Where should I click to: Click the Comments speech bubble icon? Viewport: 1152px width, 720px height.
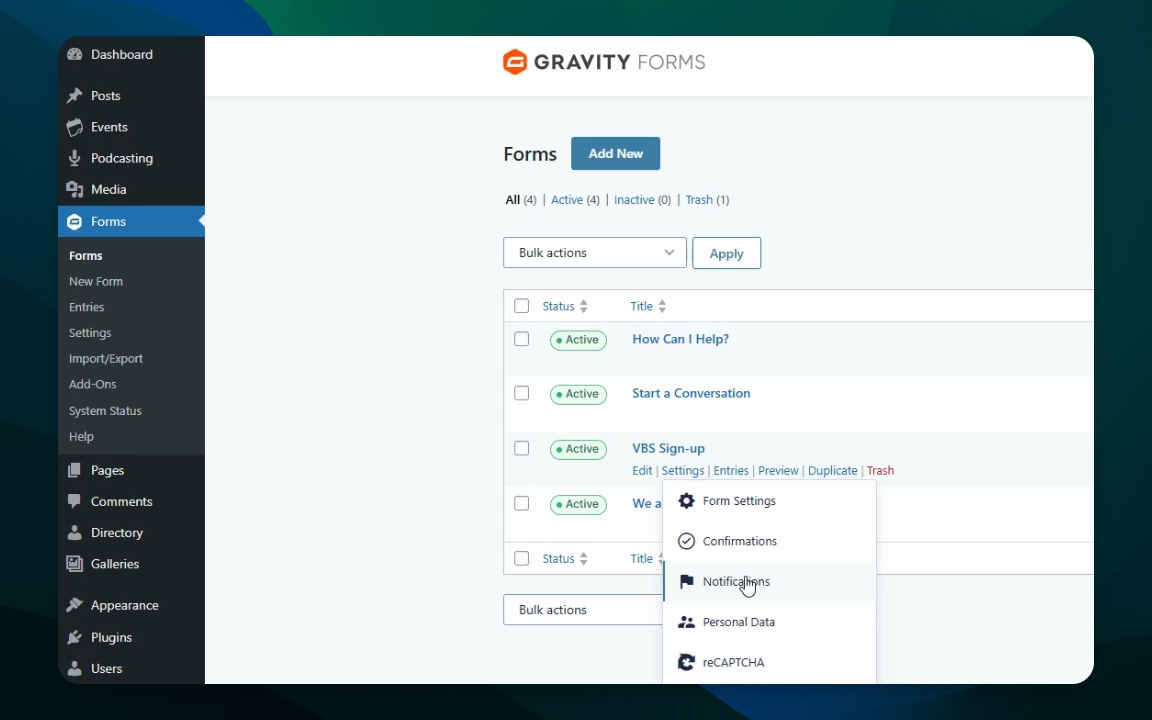point(74,501)
